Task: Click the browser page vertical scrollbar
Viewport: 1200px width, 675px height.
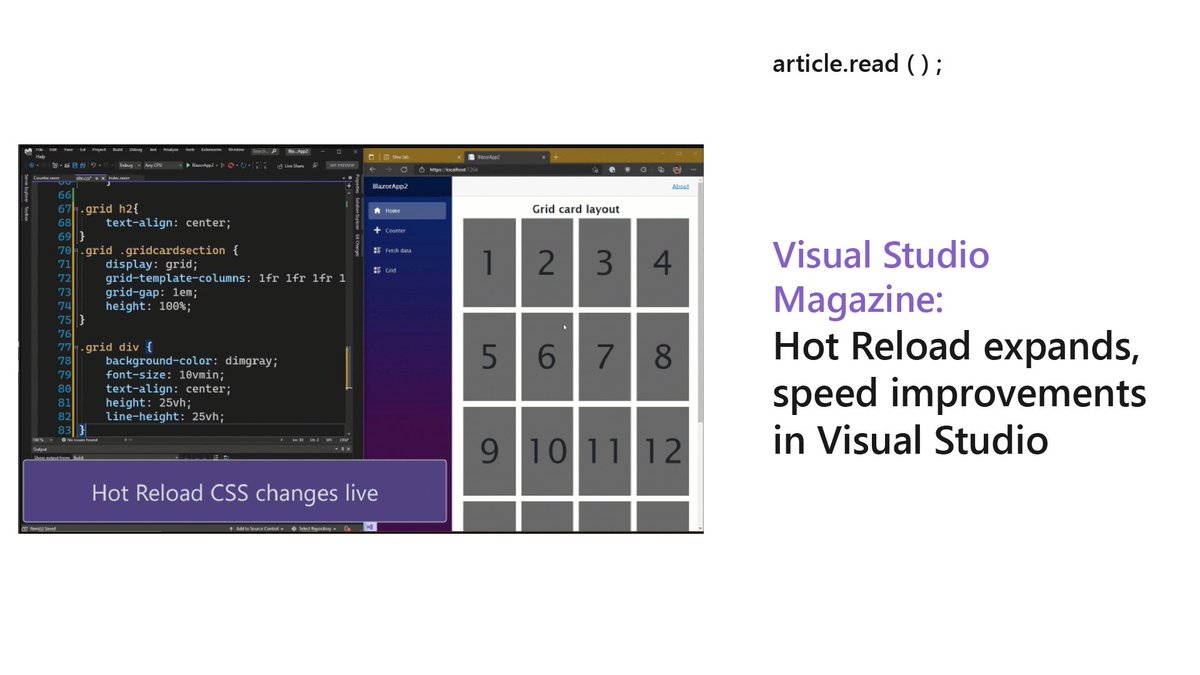Action: pos(699,355)
